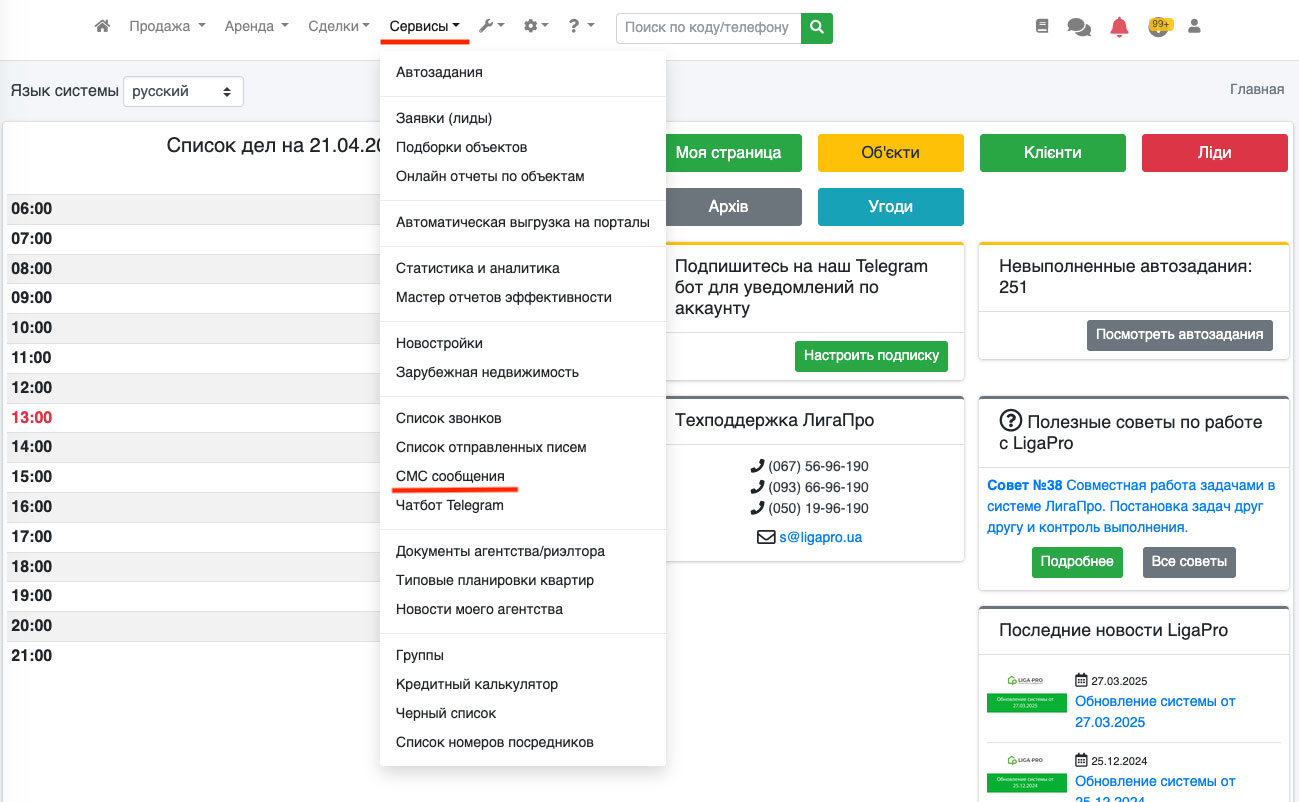Image resolution: width=1299 pixels, height=802 pixels.
Task: Select СМС сообщения from menu
Action: pos(450,476)
